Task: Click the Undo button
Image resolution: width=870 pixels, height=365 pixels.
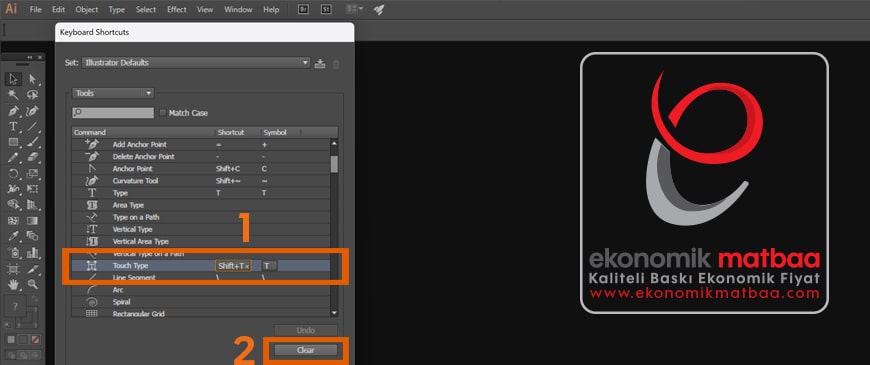Action: (x=306, y=330)
